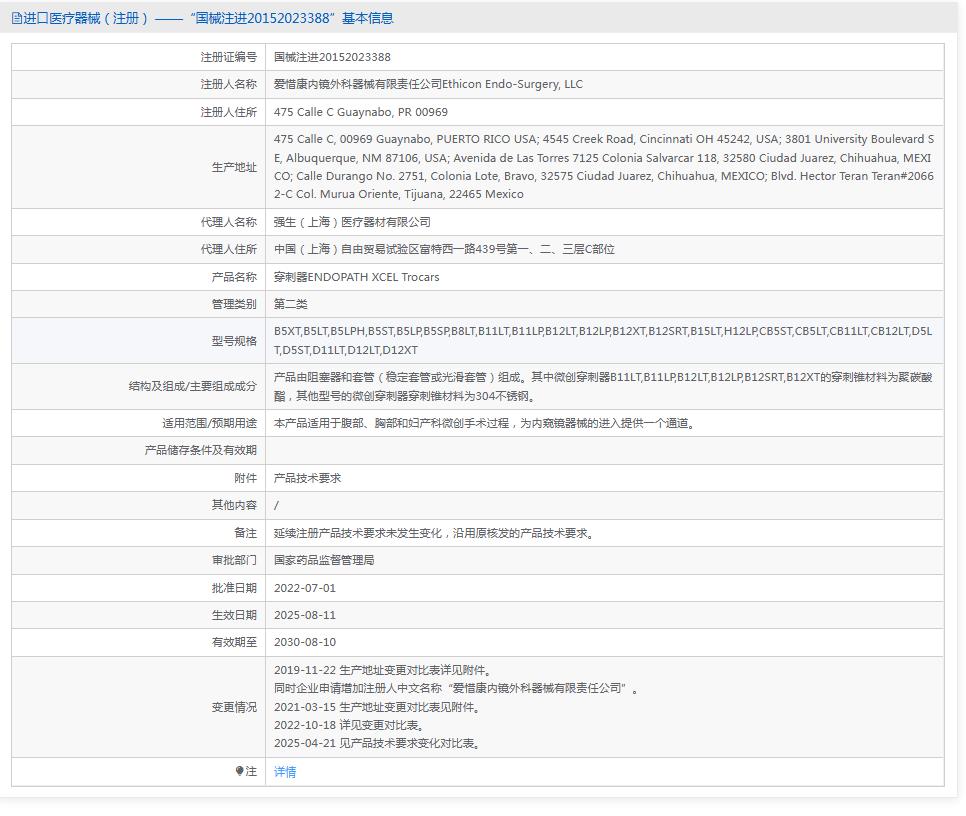This screenshot has width=966, height=816.
Task: Click the 代理人名称 label
Action: tap(229, 222)
